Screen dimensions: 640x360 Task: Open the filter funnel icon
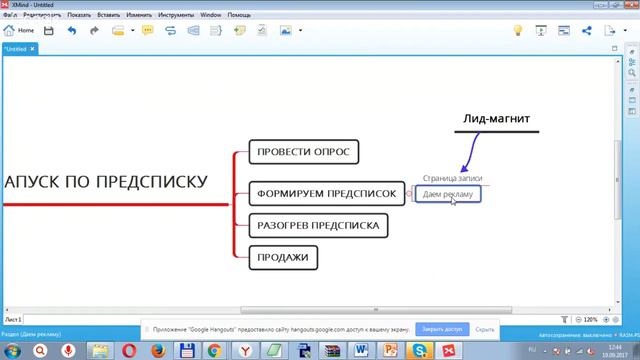coord(564,320)
